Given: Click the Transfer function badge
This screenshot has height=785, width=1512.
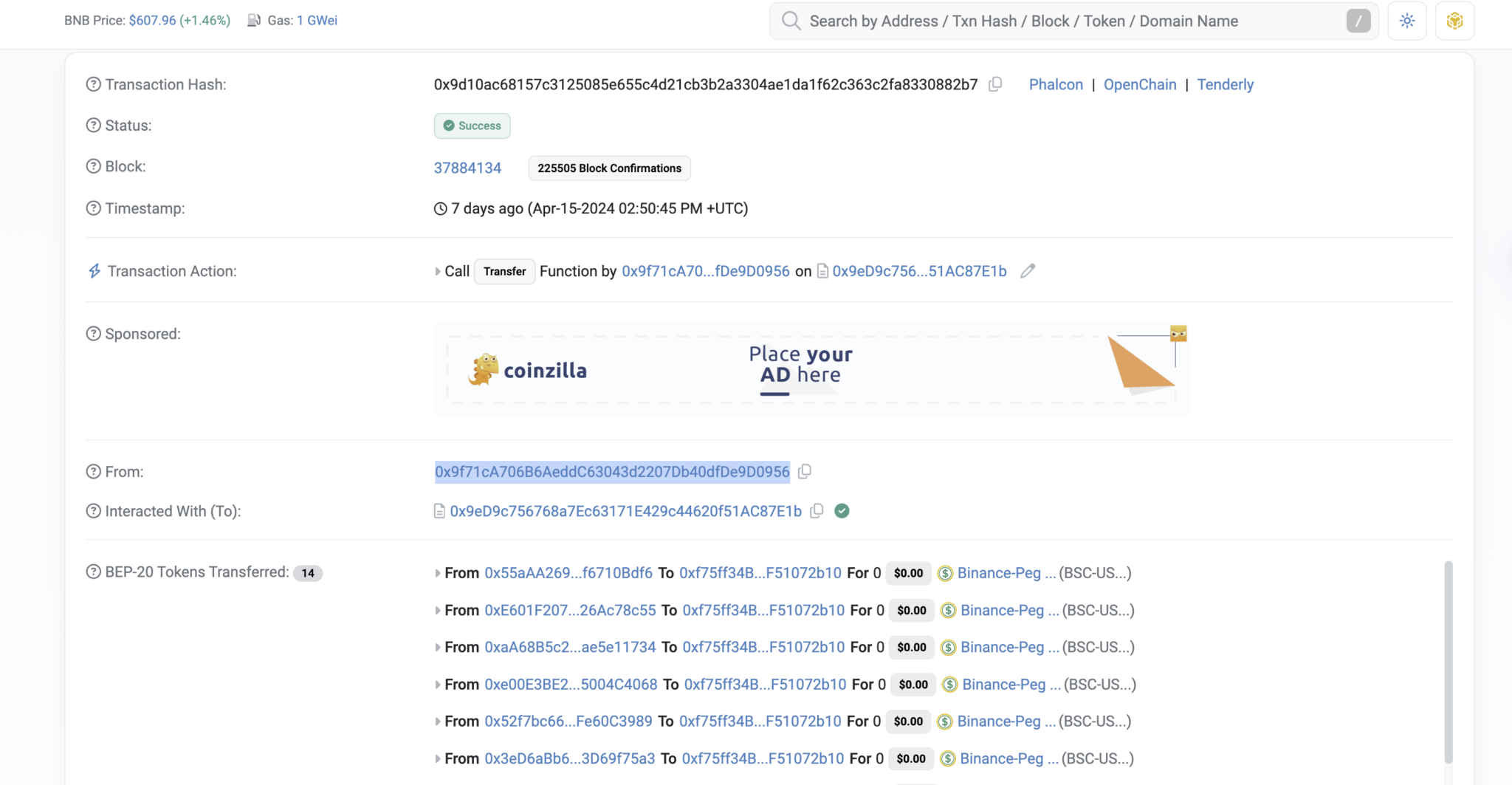Looking at the screenshot, I should click(504, 271).
